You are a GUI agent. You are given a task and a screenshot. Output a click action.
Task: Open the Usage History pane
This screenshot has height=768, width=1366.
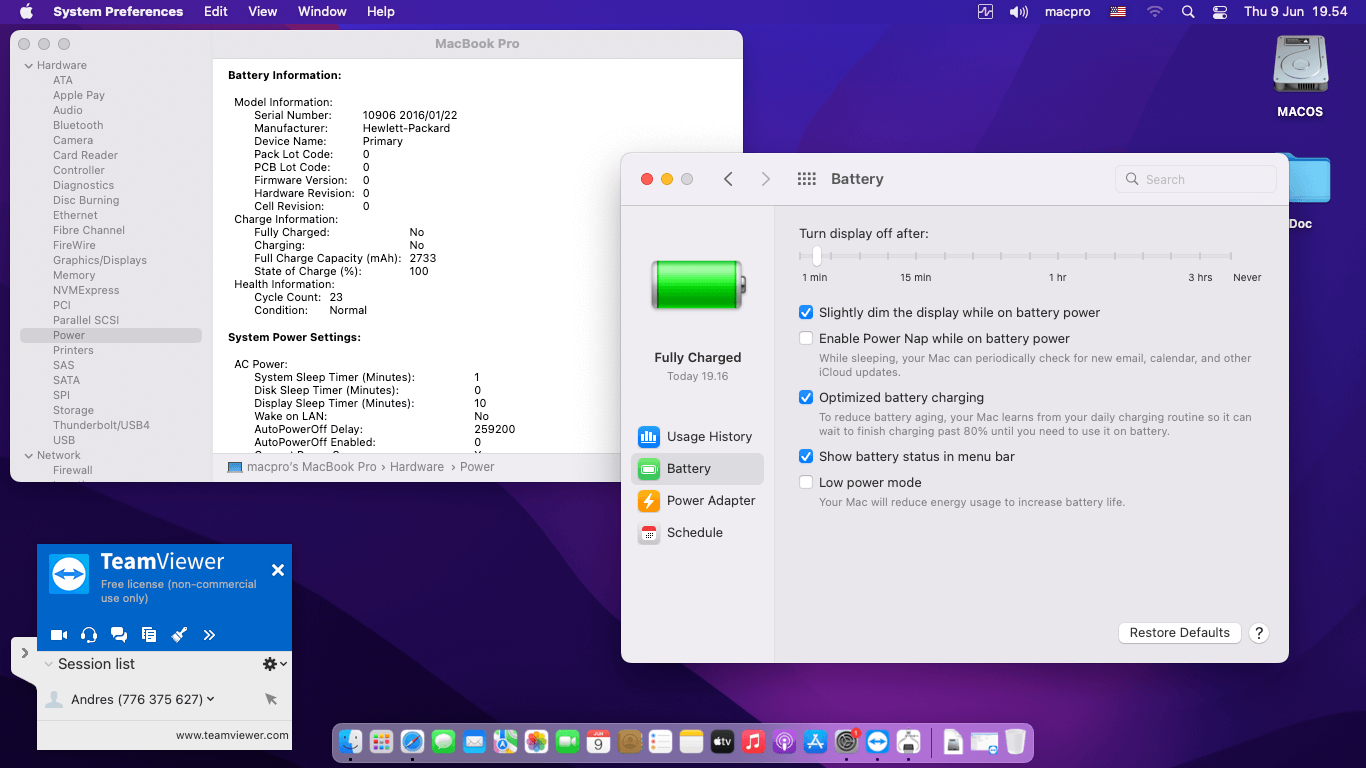pyautogui.click(x=697, y=437)
